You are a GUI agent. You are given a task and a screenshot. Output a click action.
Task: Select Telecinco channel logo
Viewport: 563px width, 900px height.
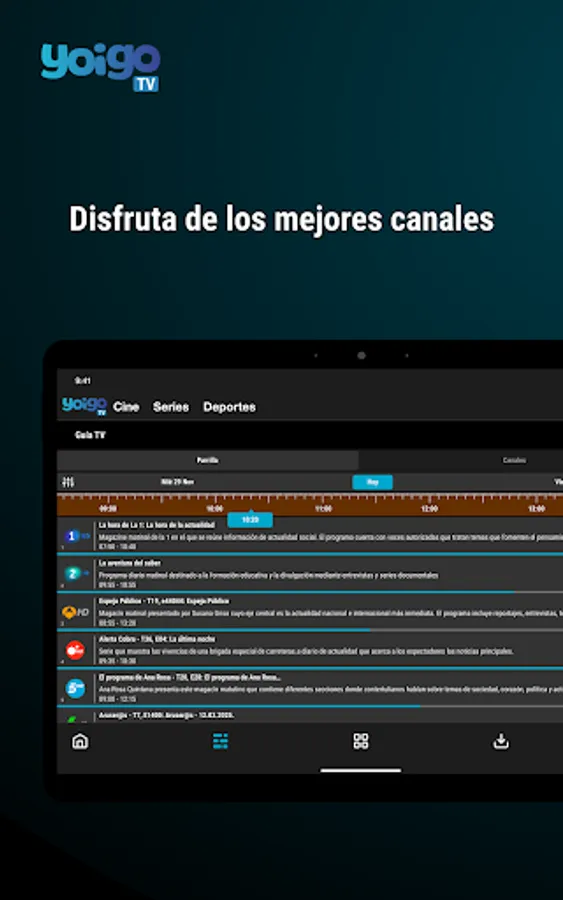click(x=75, y=688)
